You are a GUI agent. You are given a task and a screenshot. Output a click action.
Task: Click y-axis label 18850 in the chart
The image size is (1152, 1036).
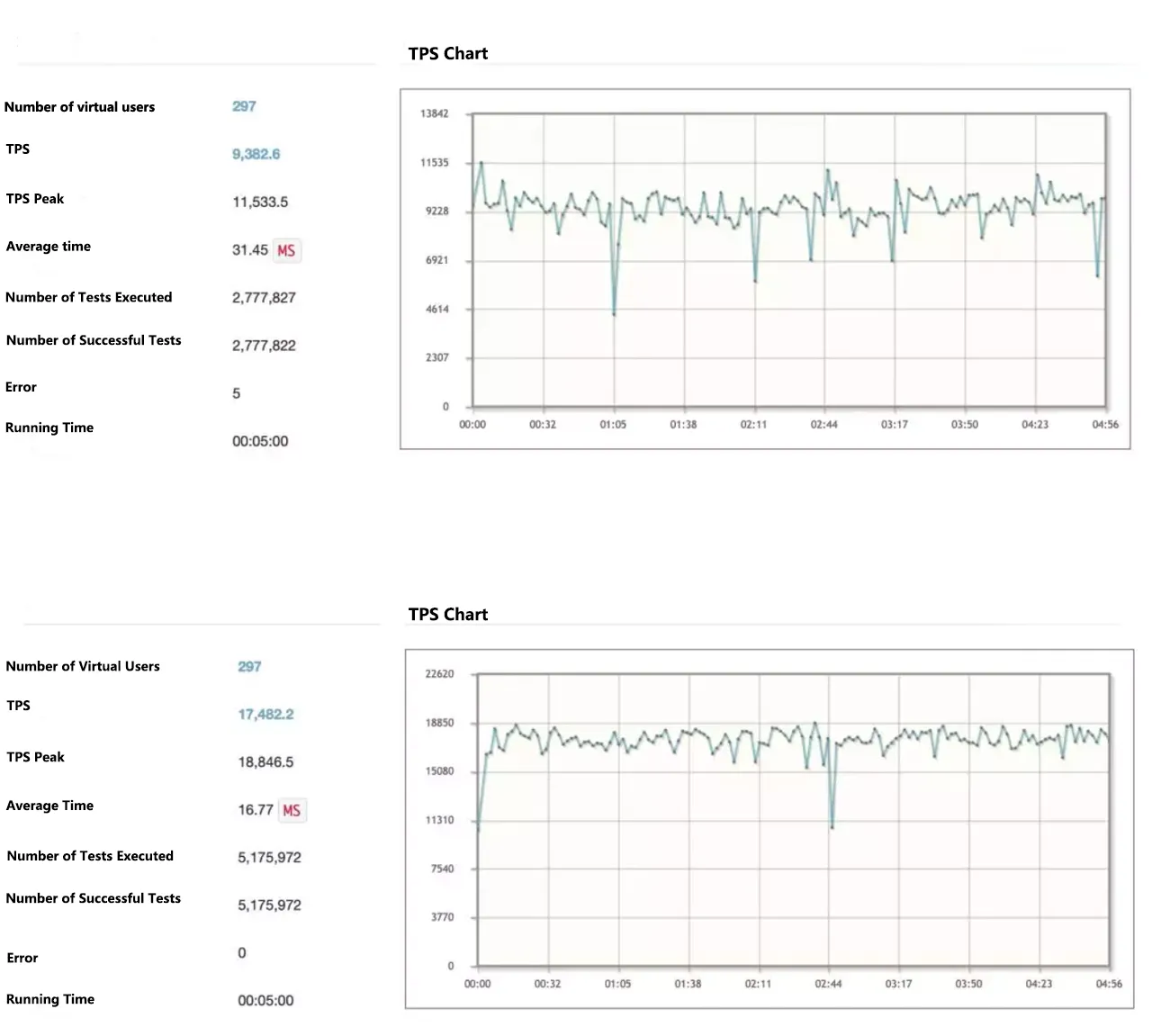[x=439, y=723]
